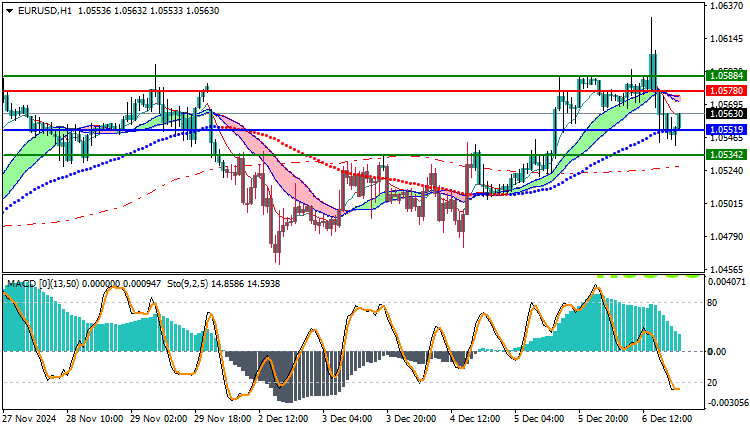Select the 5 Dec 20:00 time axis label
Image resolution: width=750 pixels, height=430 pixels.
pos(604,419)
